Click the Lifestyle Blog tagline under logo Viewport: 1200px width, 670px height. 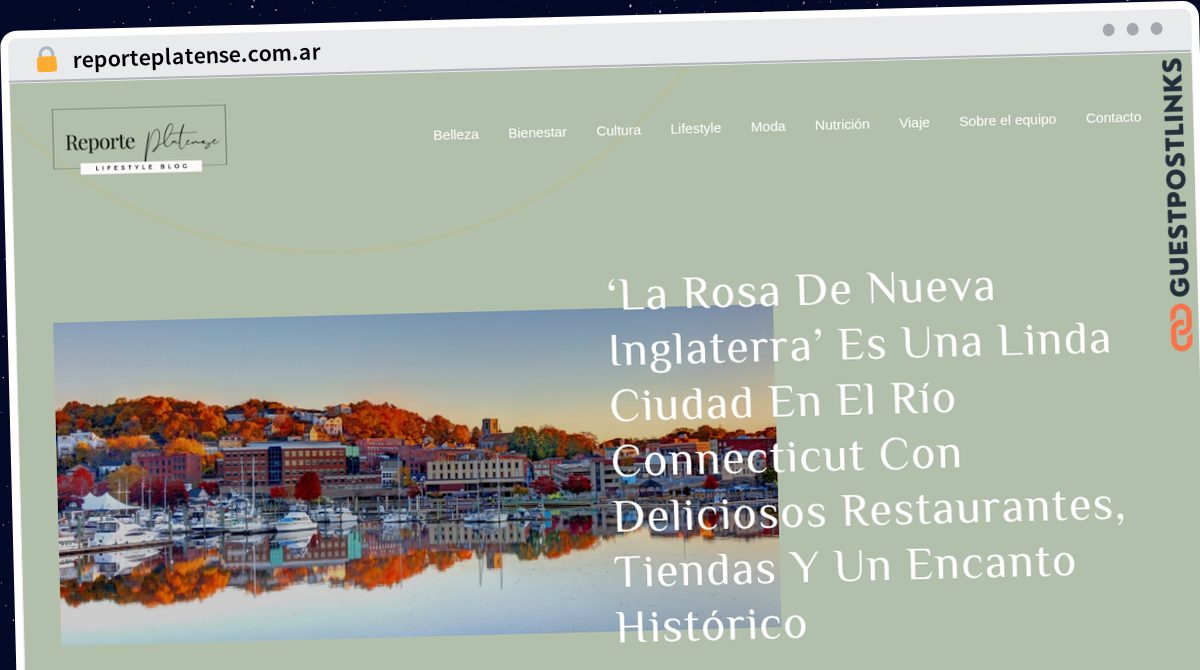[141, 167]
